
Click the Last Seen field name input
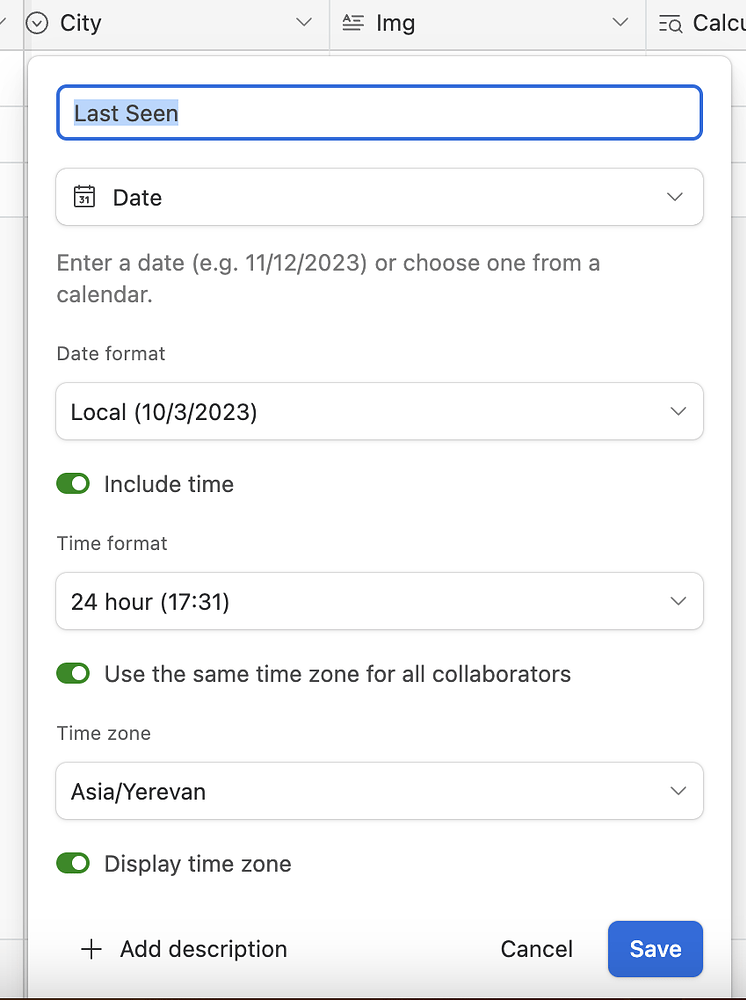pos(379,112)
